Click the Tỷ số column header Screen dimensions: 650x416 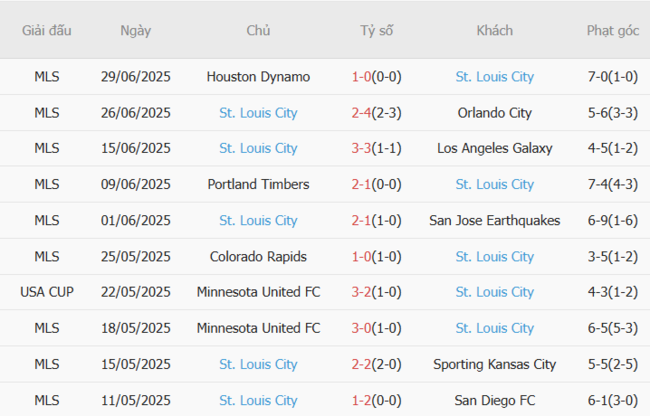click(376, 30)
